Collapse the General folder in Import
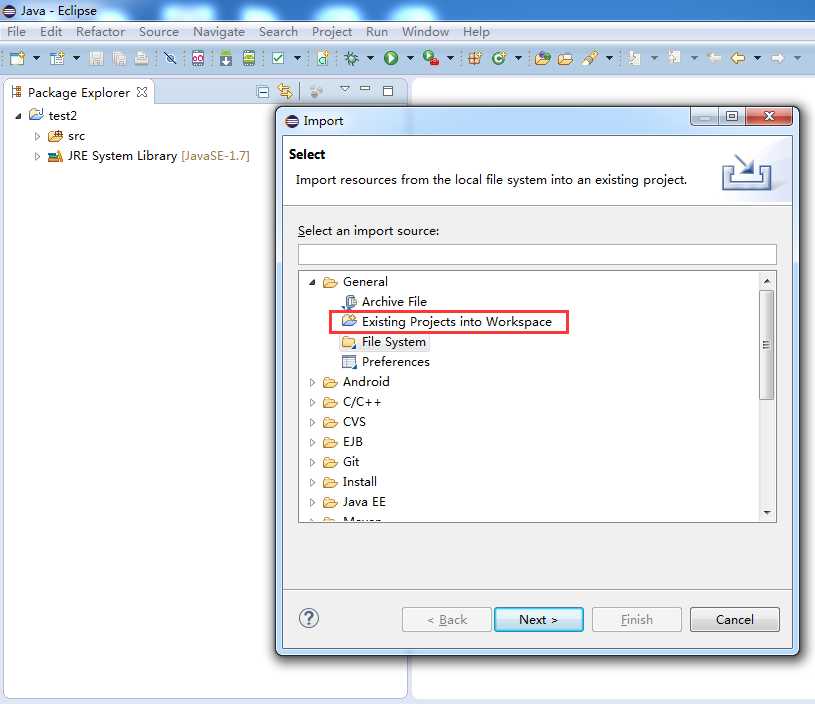The height and width of the screenshot is (704, 815). 312,282
